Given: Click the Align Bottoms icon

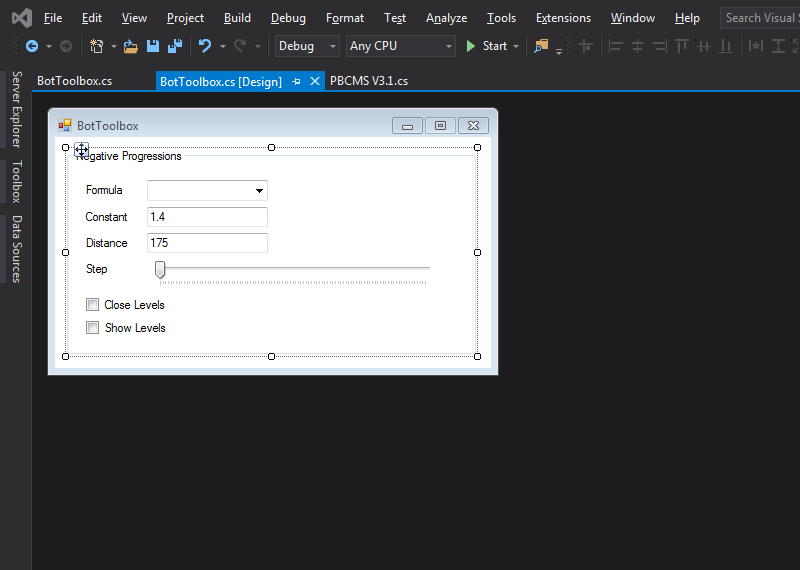Looking at the screenshot, I should tap(726, 46).
